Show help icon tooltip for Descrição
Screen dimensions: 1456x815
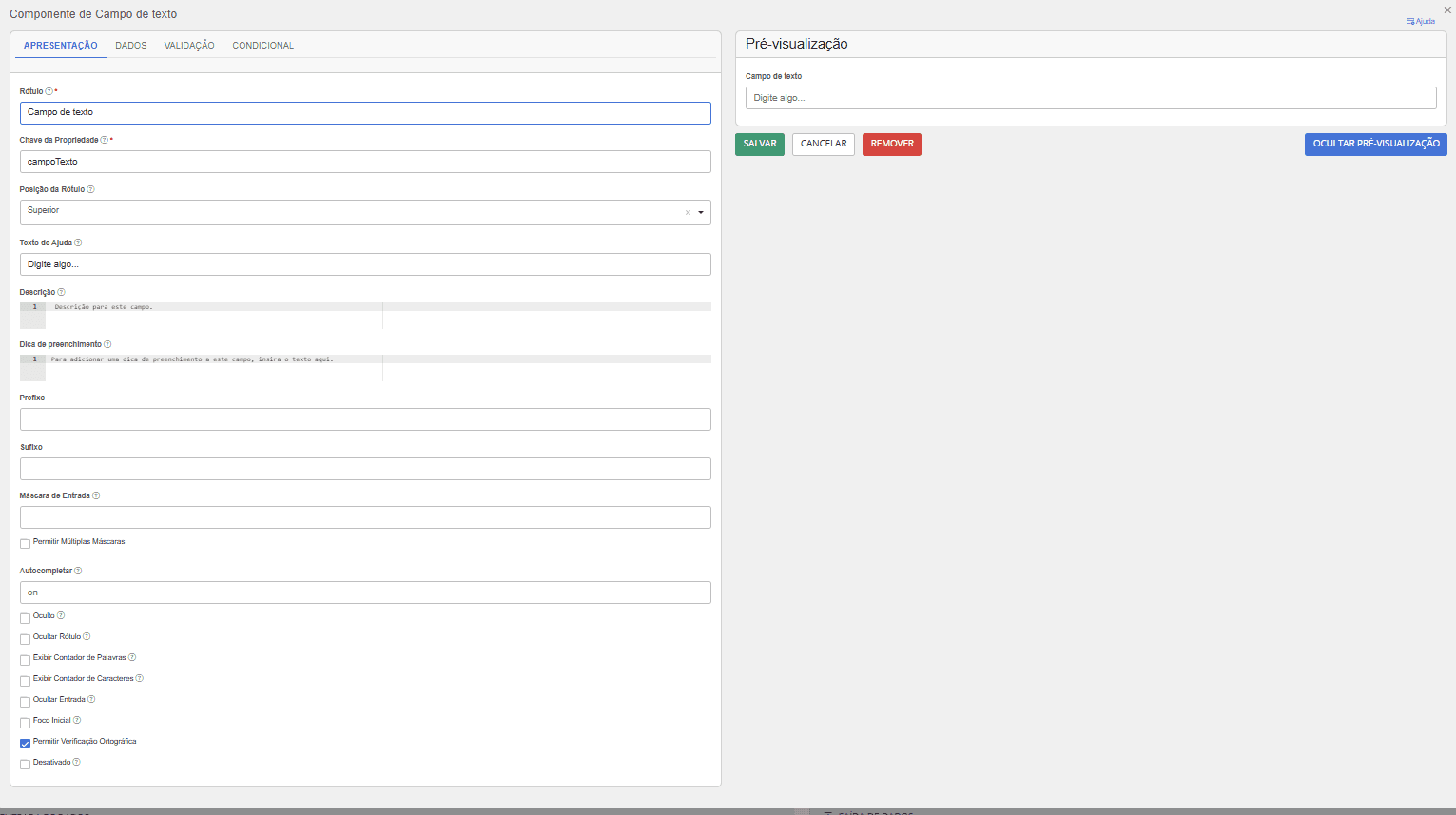click(x=61, y=292)
